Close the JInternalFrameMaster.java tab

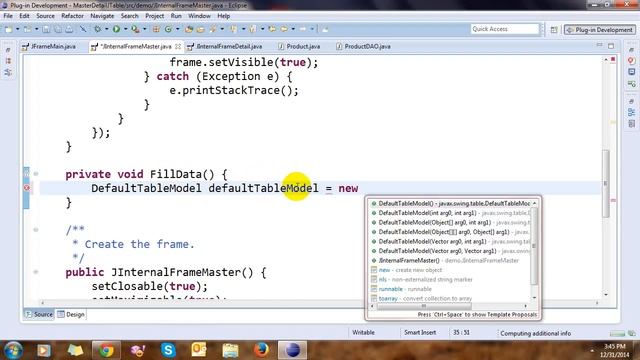click(178, 47)
